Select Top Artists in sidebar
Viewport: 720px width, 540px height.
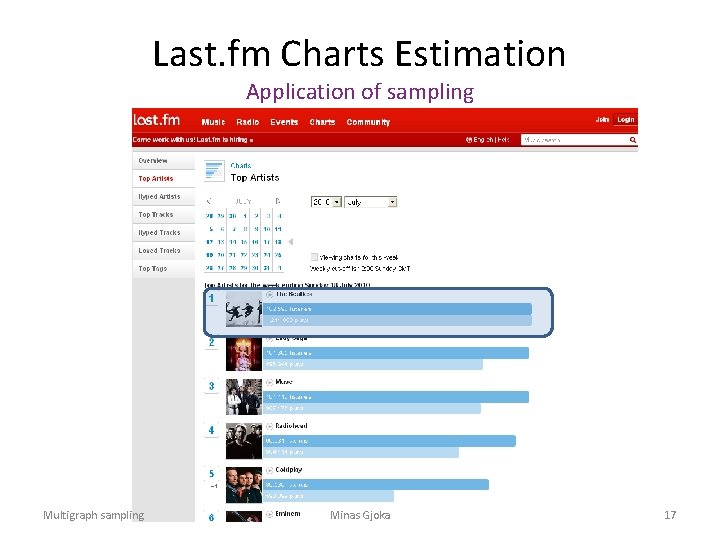pos(164,179)
